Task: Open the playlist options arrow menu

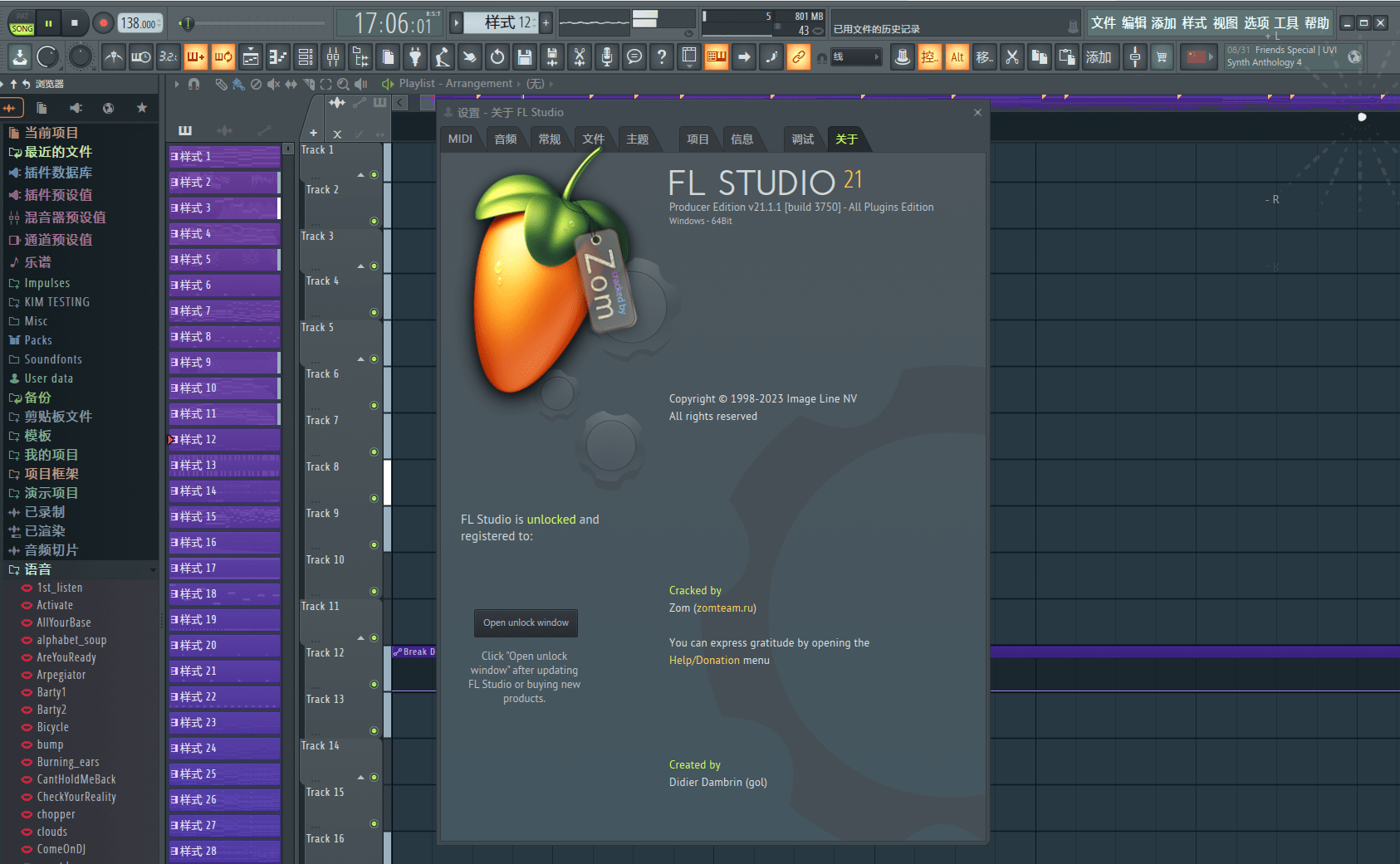Action: pos(177,84)
